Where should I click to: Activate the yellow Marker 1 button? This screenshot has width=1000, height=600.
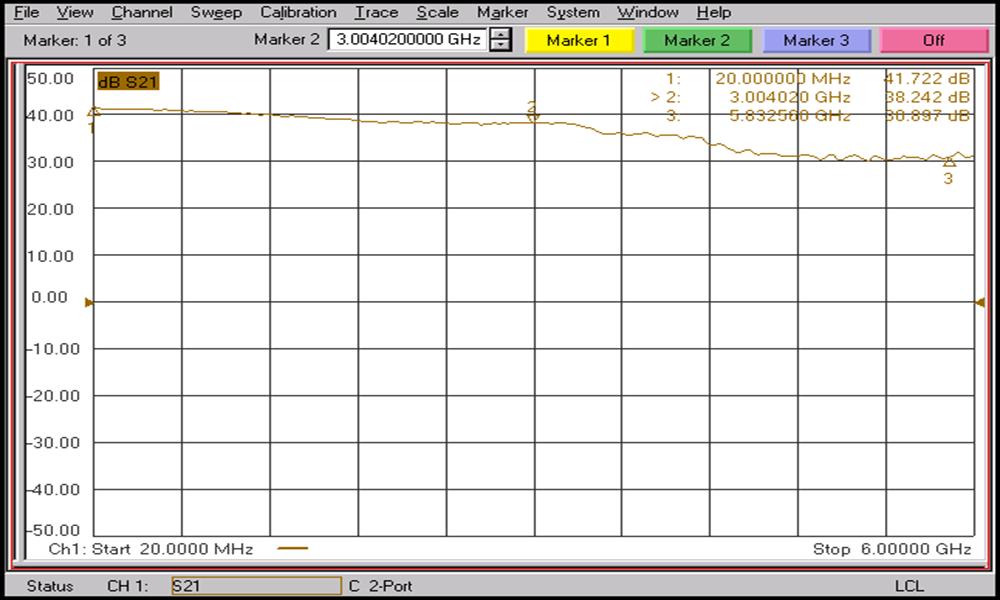point(578,41)
